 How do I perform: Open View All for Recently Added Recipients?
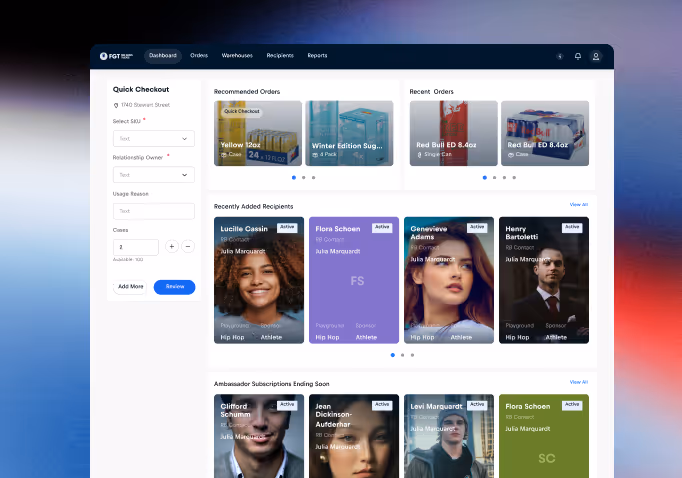(x=578, y=204)
